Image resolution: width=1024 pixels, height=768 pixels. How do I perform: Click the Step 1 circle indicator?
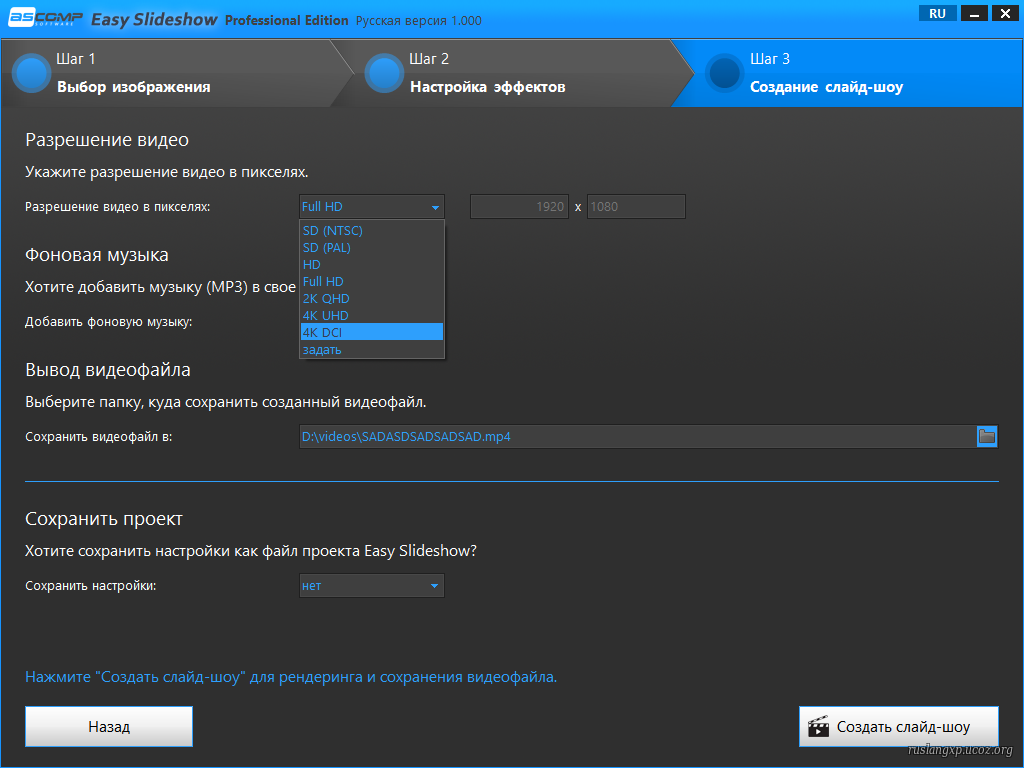pos(31,73)
